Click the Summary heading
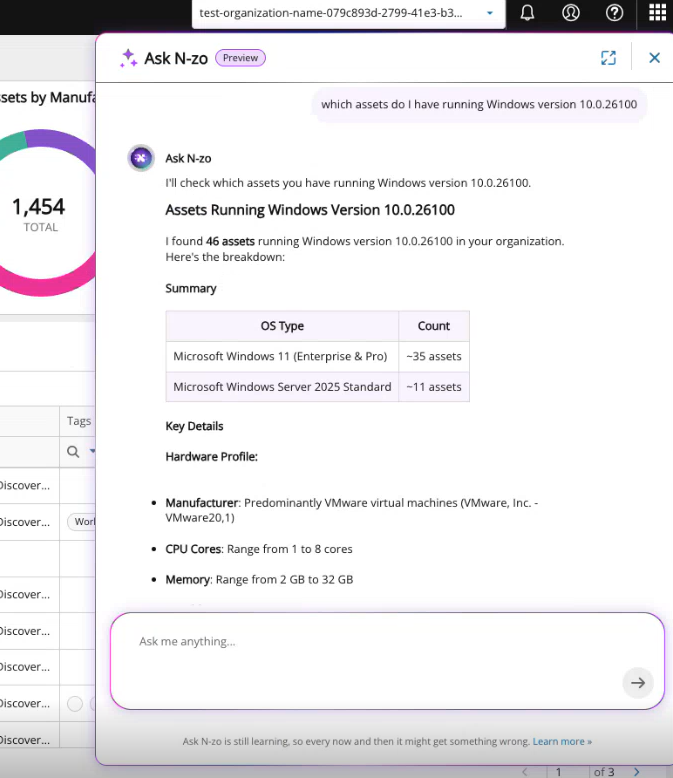The height and width of the screenshot is (778, 673). click(191, 288)
